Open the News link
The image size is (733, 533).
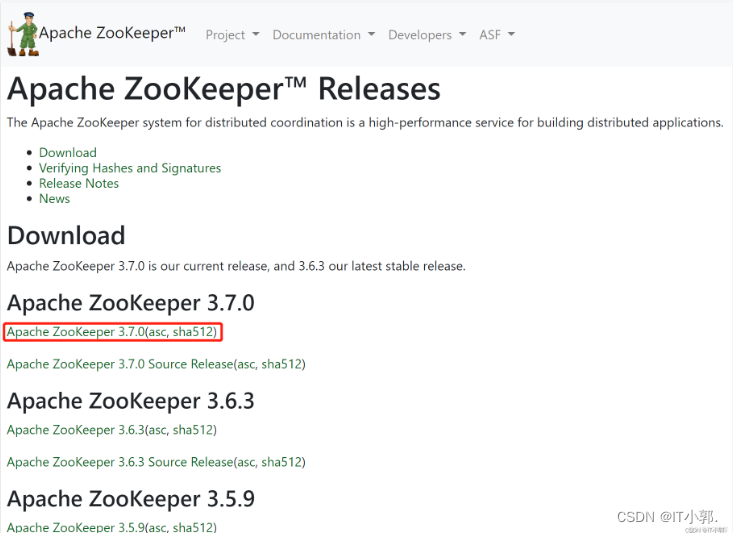tap(54, 199)
